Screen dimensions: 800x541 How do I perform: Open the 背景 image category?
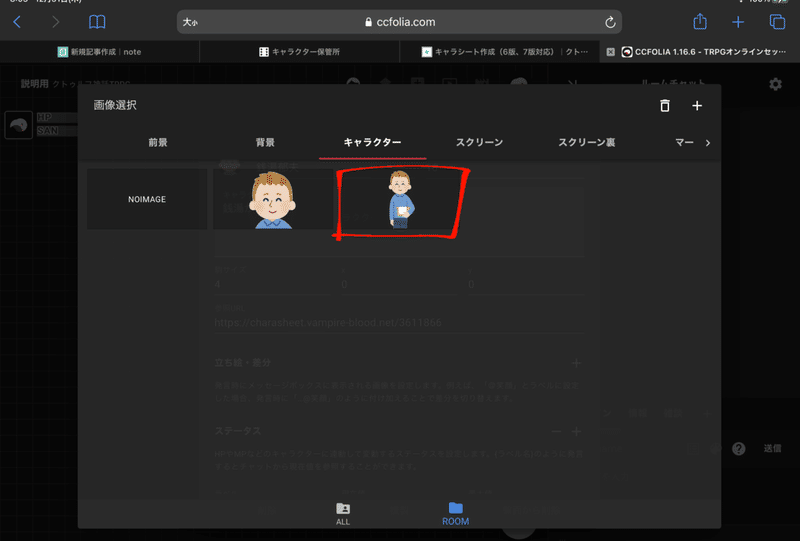point(265,142)
